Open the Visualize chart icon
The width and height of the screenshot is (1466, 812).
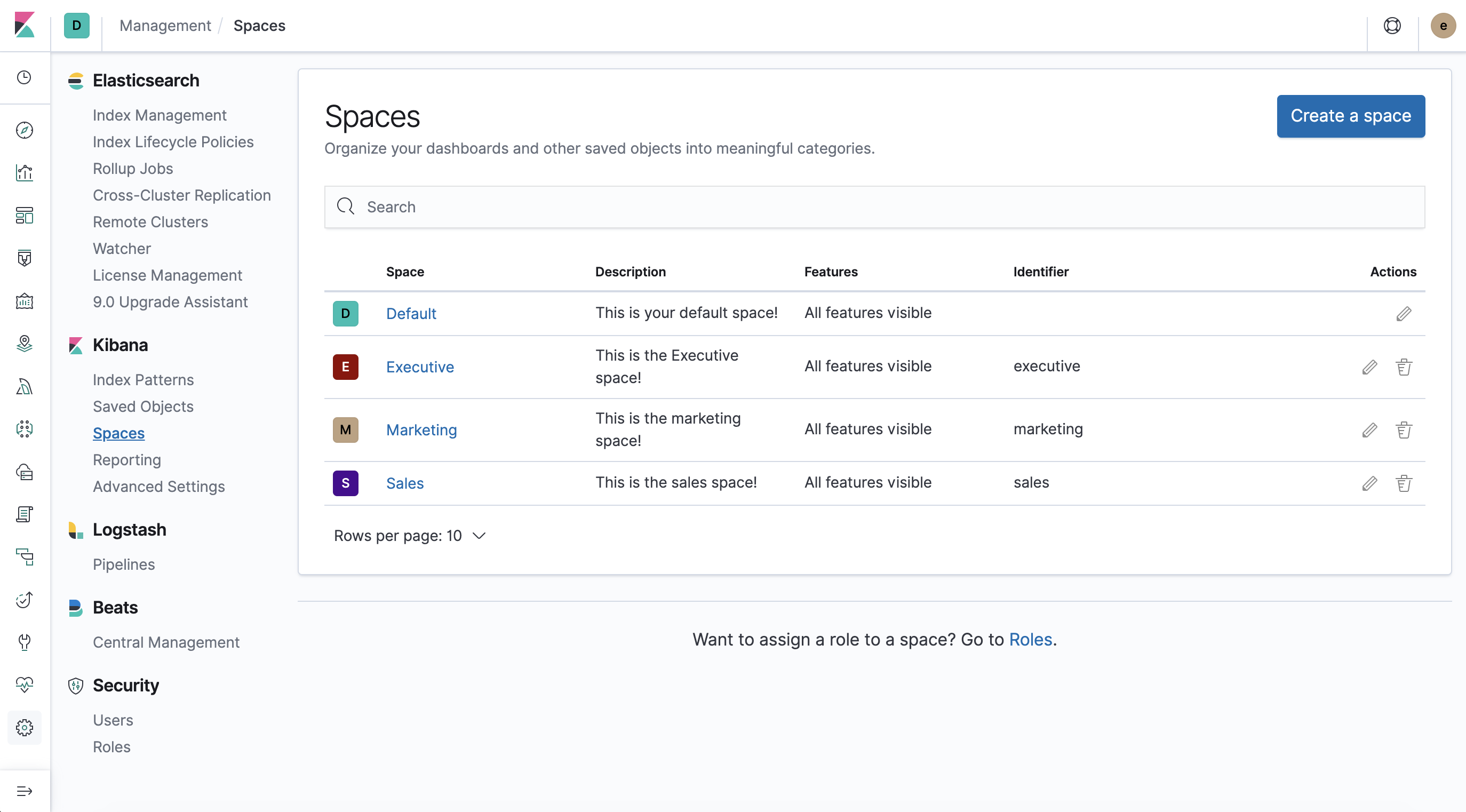(25, 172)
